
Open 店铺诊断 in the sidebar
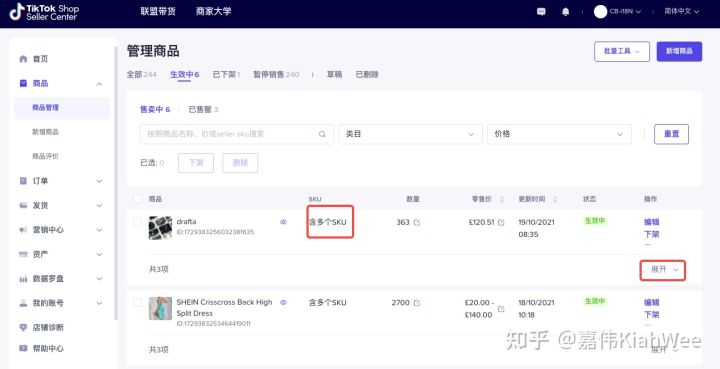tap(48, 327)
